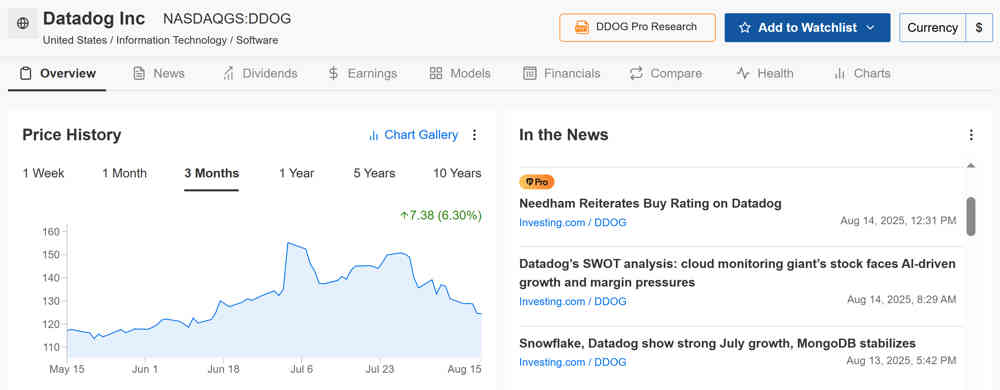Change the Currency dollar selector

979,28
